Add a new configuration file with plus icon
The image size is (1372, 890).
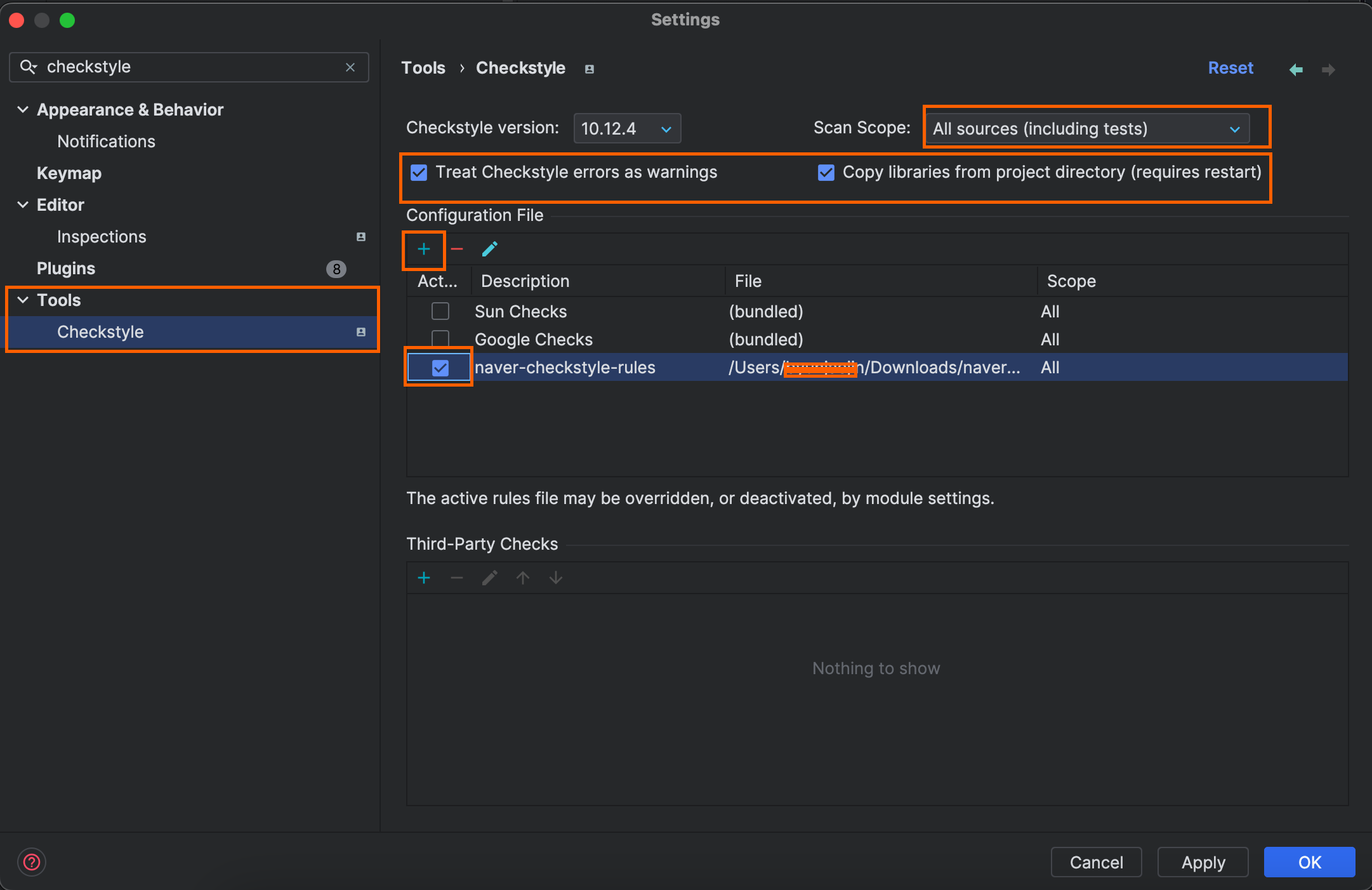(x=424, y=249)
